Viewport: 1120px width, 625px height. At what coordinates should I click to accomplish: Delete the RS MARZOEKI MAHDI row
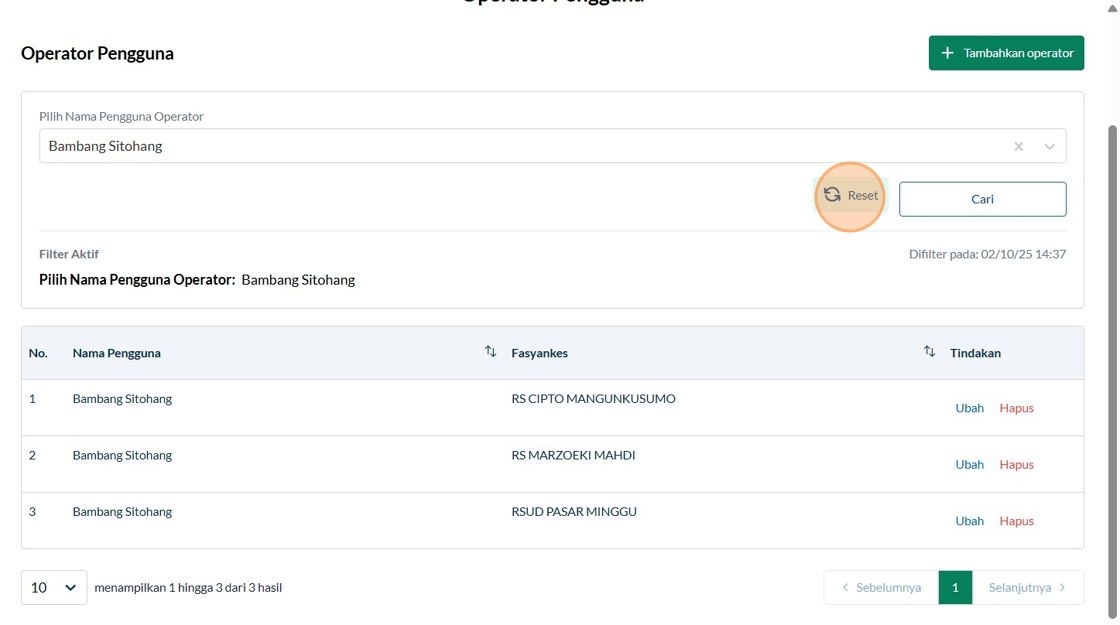tap(1016, 464)
